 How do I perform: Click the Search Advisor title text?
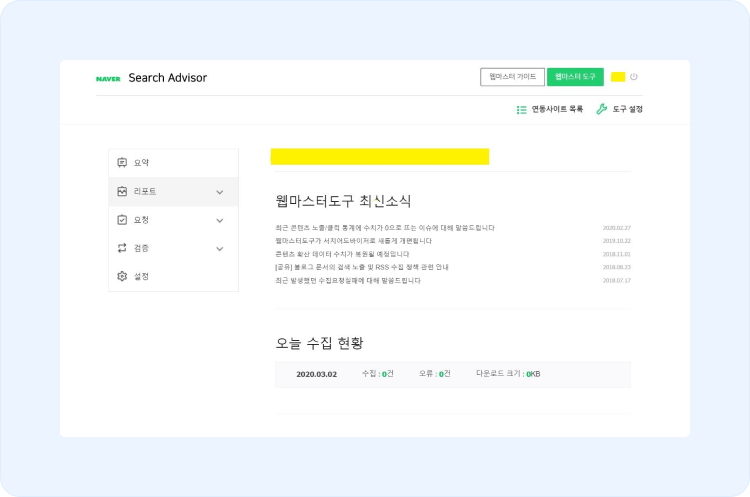(x=168, y=78)
